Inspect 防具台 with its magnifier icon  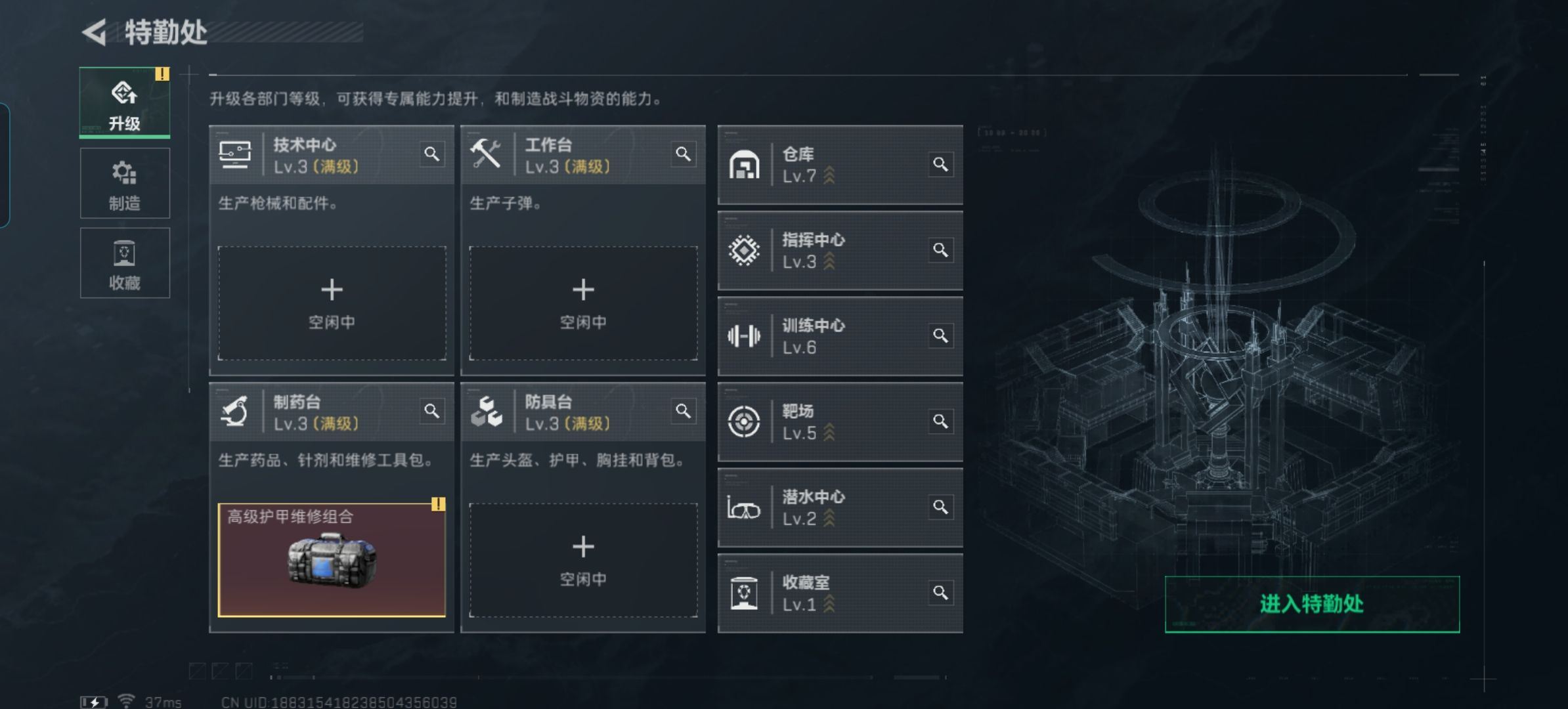coord(683,411)
